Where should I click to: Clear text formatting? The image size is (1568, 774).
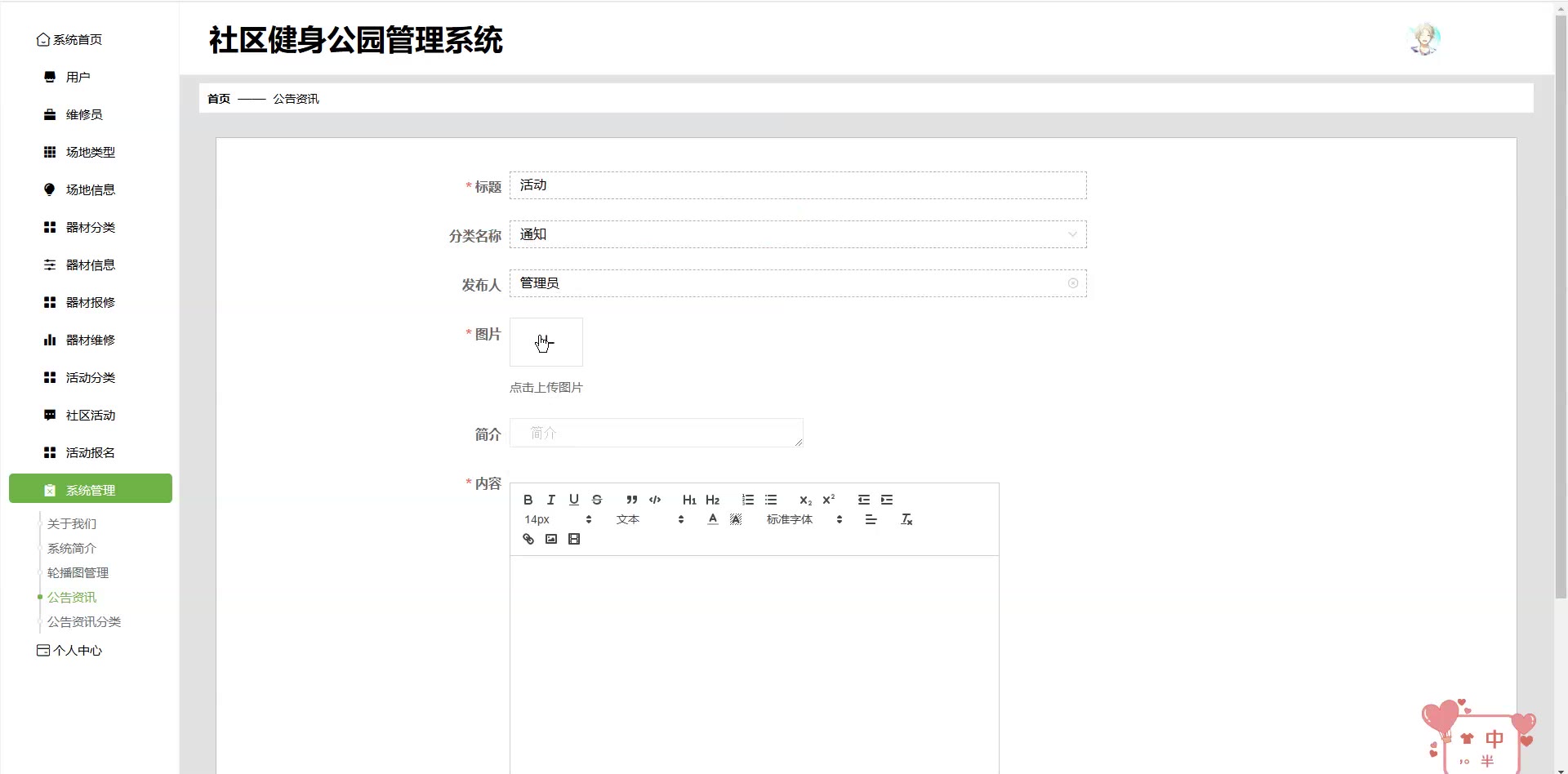click(x=906, y=519)
